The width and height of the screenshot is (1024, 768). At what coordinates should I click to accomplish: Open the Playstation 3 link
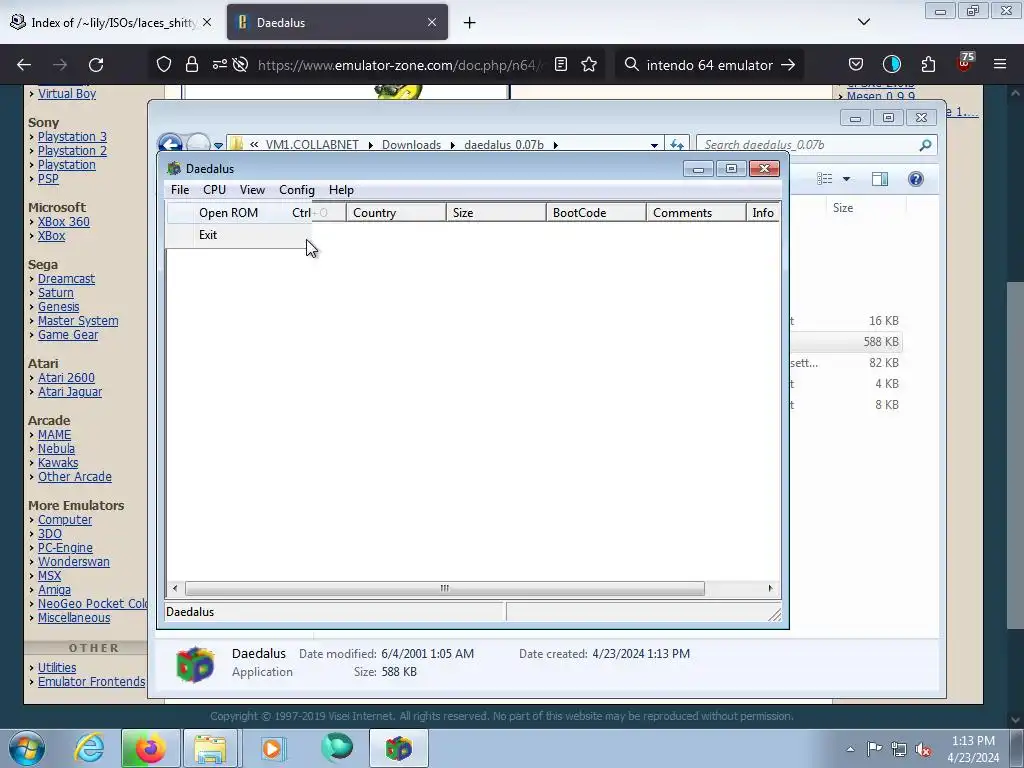tap(72, 136)
